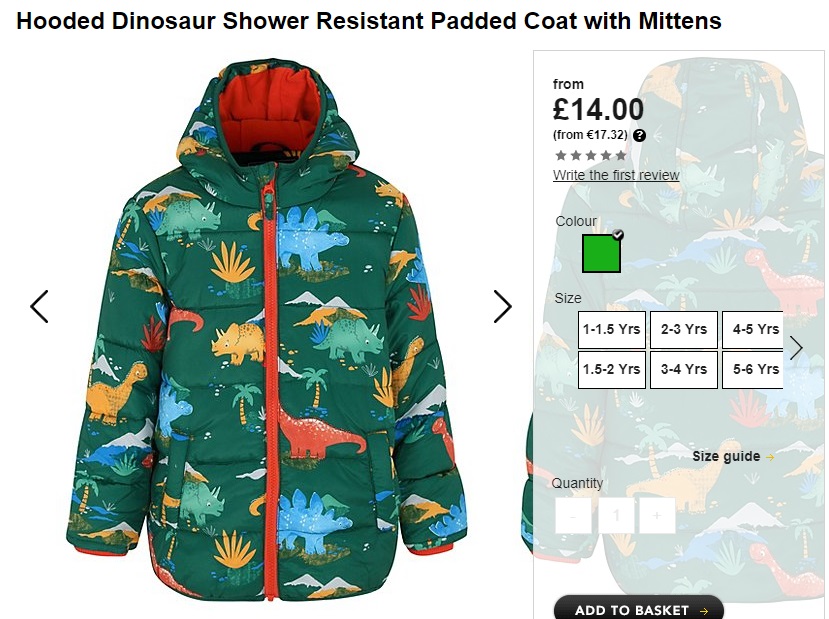Click the euro price help question mark icon
829x619 pixels.
pos(639,135)
